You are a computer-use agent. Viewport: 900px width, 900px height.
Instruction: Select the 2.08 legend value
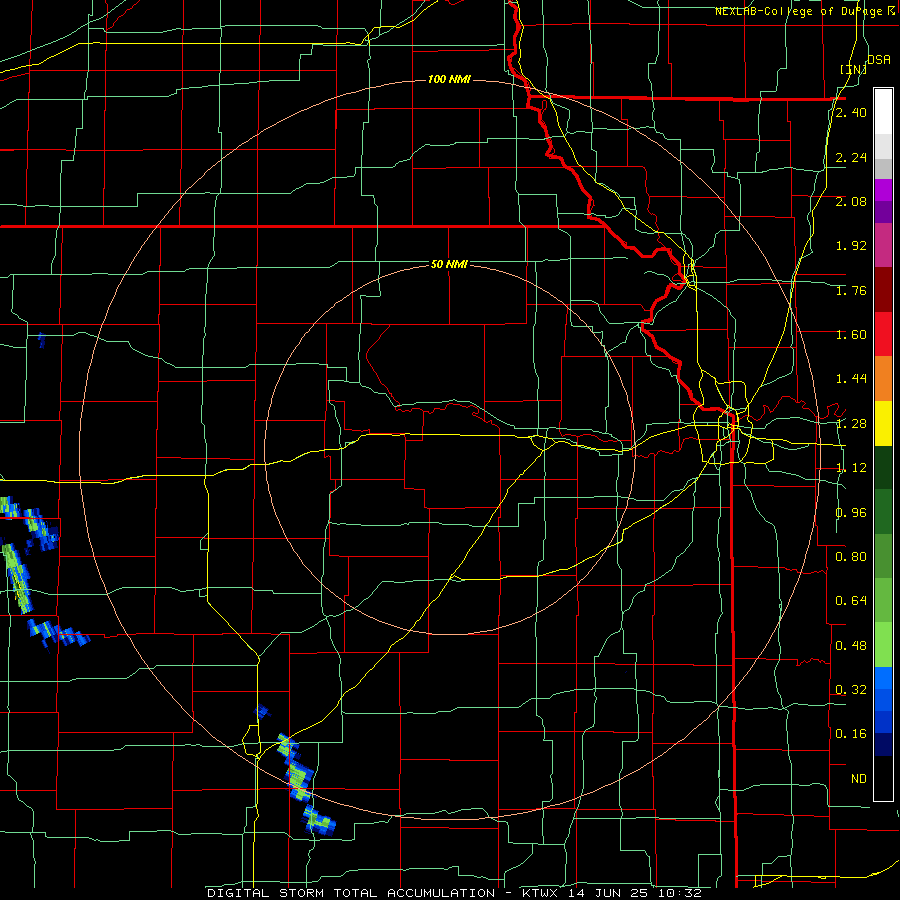(x=851, y=201)
